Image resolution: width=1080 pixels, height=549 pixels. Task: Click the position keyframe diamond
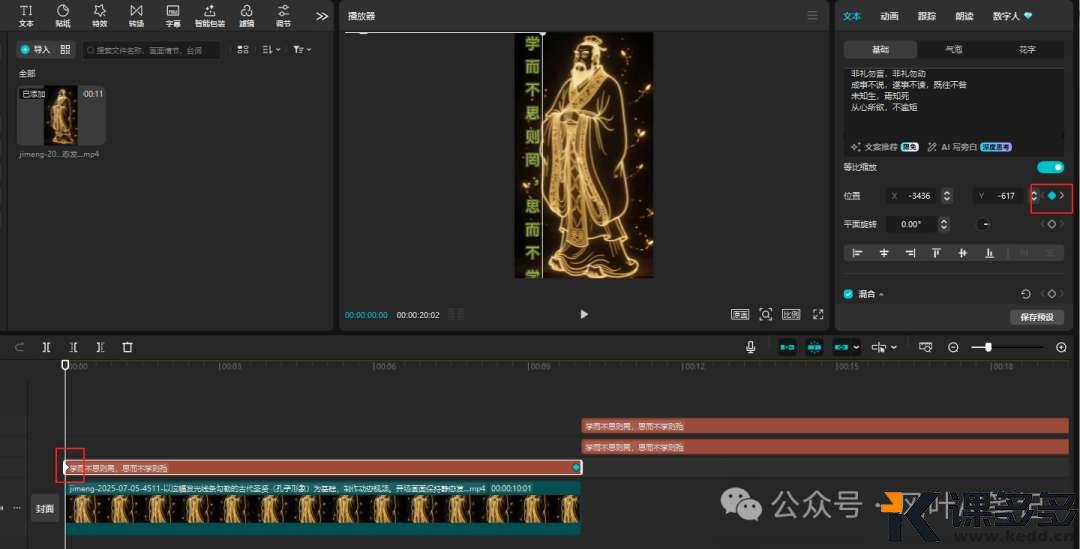(1051, 196)
